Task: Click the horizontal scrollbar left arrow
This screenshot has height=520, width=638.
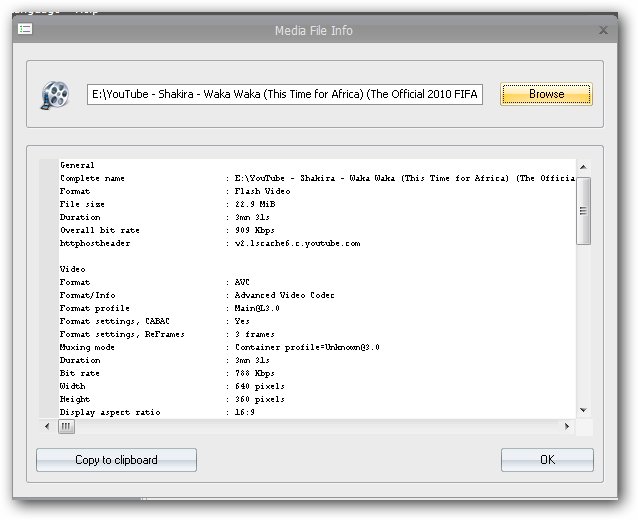Action: [47, 426]
